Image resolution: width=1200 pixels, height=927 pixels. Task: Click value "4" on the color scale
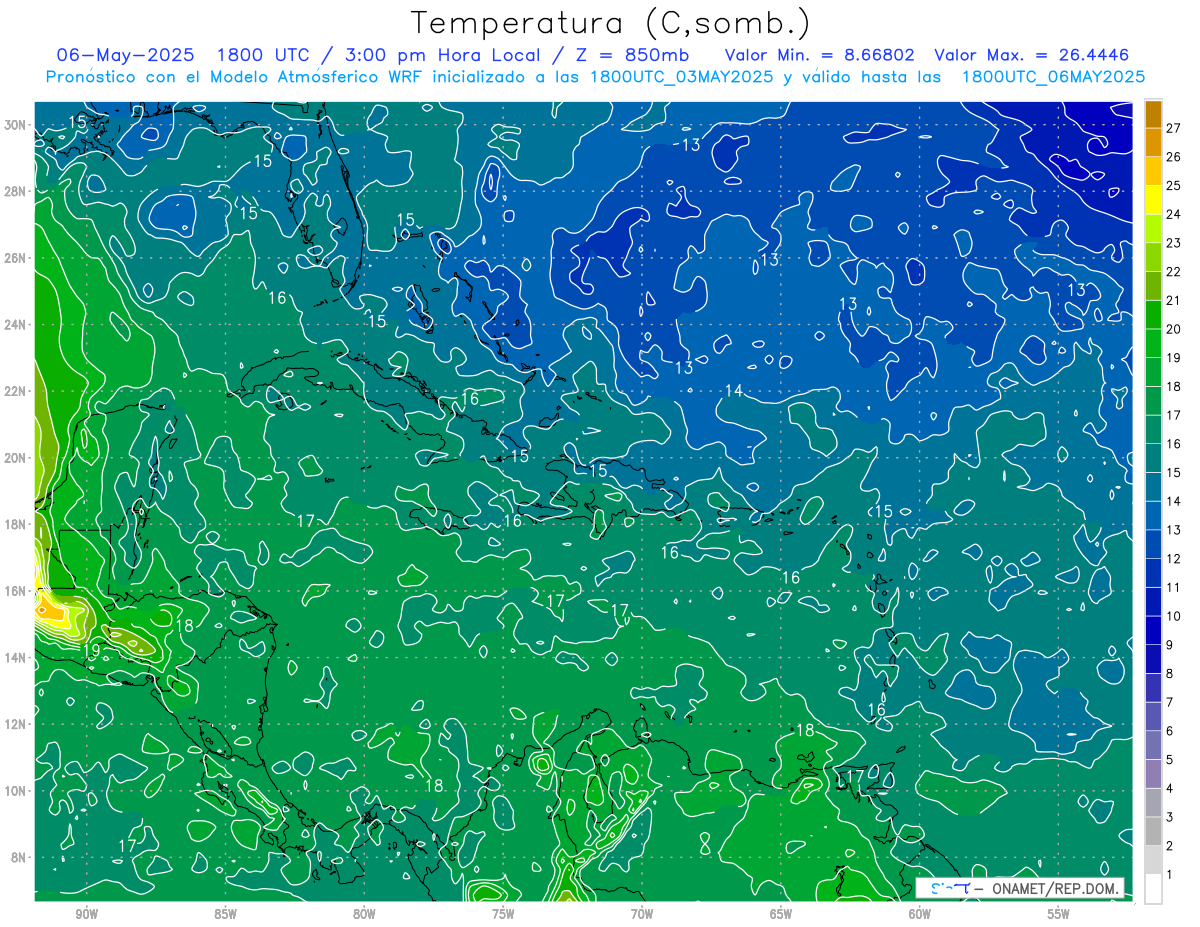coord(1170,788)
